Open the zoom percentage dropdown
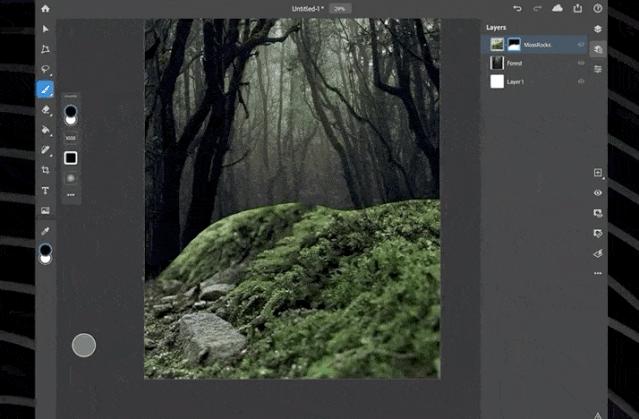Viewport: 639px width, 419px height. pos(340,9)
